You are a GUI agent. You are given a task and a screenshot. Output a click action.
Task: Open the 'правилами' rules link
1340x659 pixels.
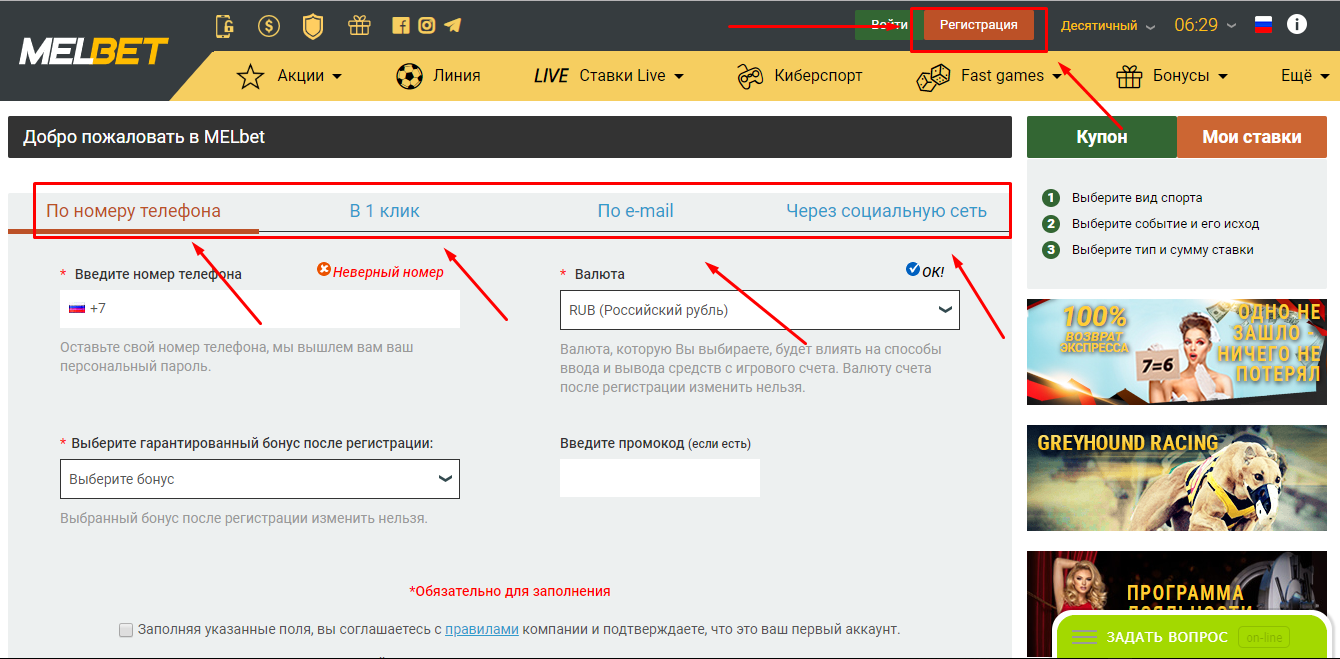[482, 630]
